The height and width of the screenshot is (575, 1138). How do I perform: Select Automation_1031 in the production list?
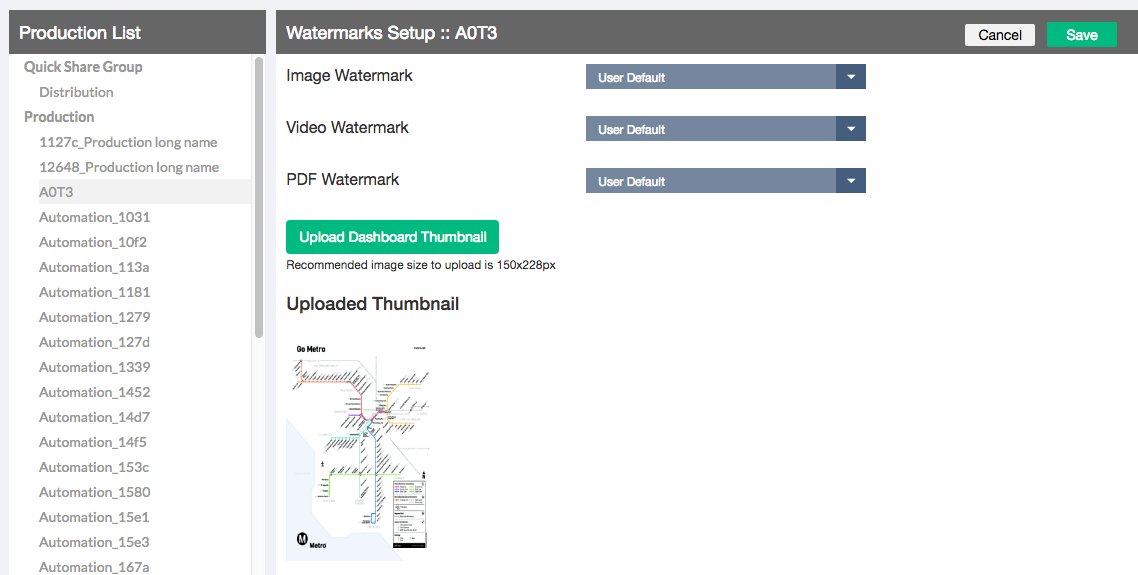94,217
